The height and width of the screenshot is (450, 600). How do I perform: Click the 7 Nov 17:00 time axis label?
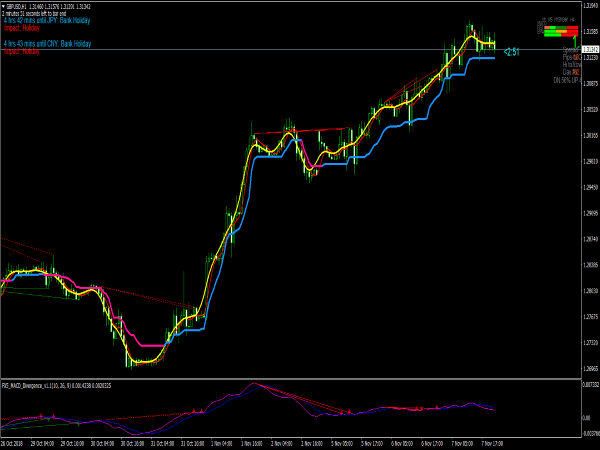click(492, 444)
